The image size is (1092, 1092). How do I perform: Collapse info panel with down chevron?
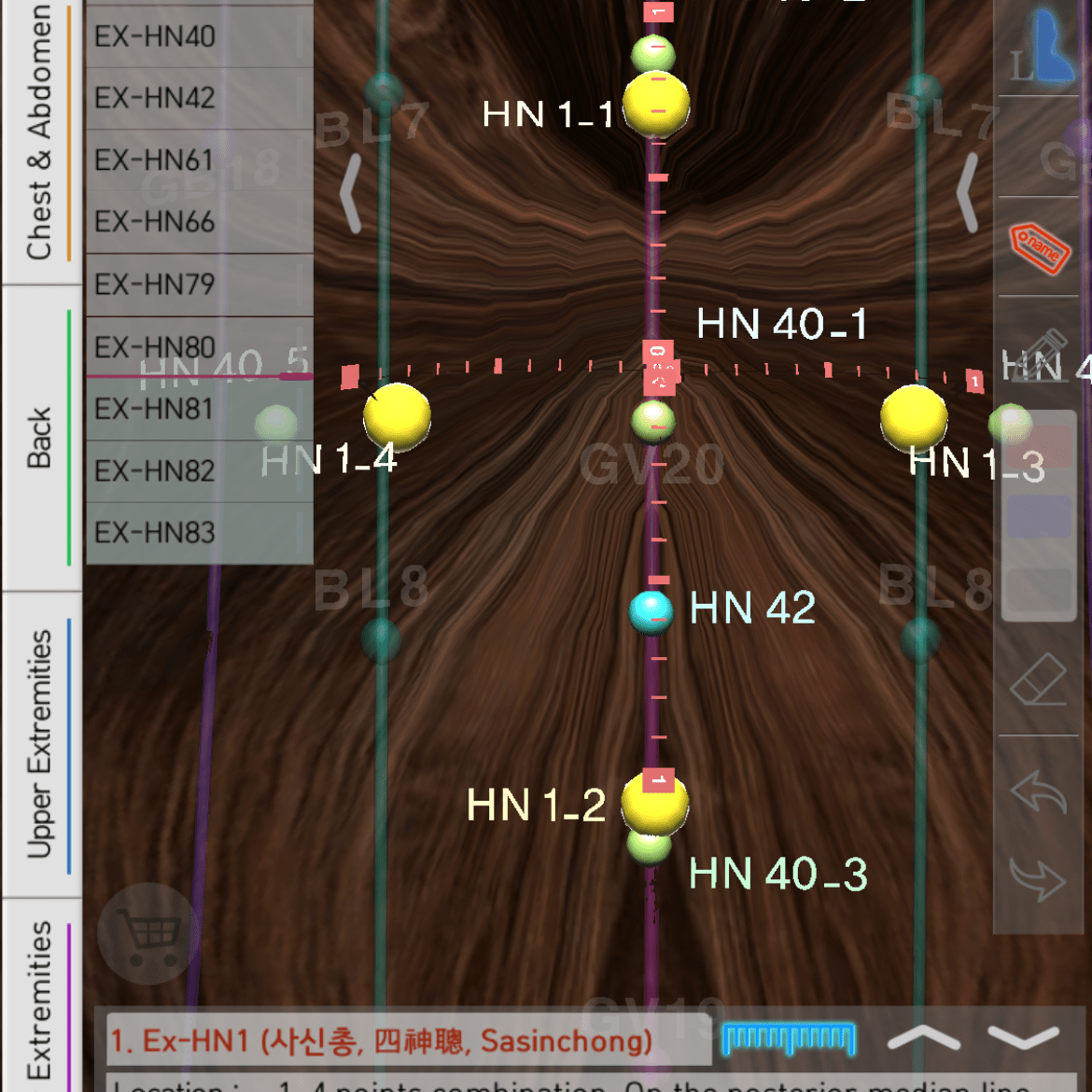[x=1023, y=1038]
